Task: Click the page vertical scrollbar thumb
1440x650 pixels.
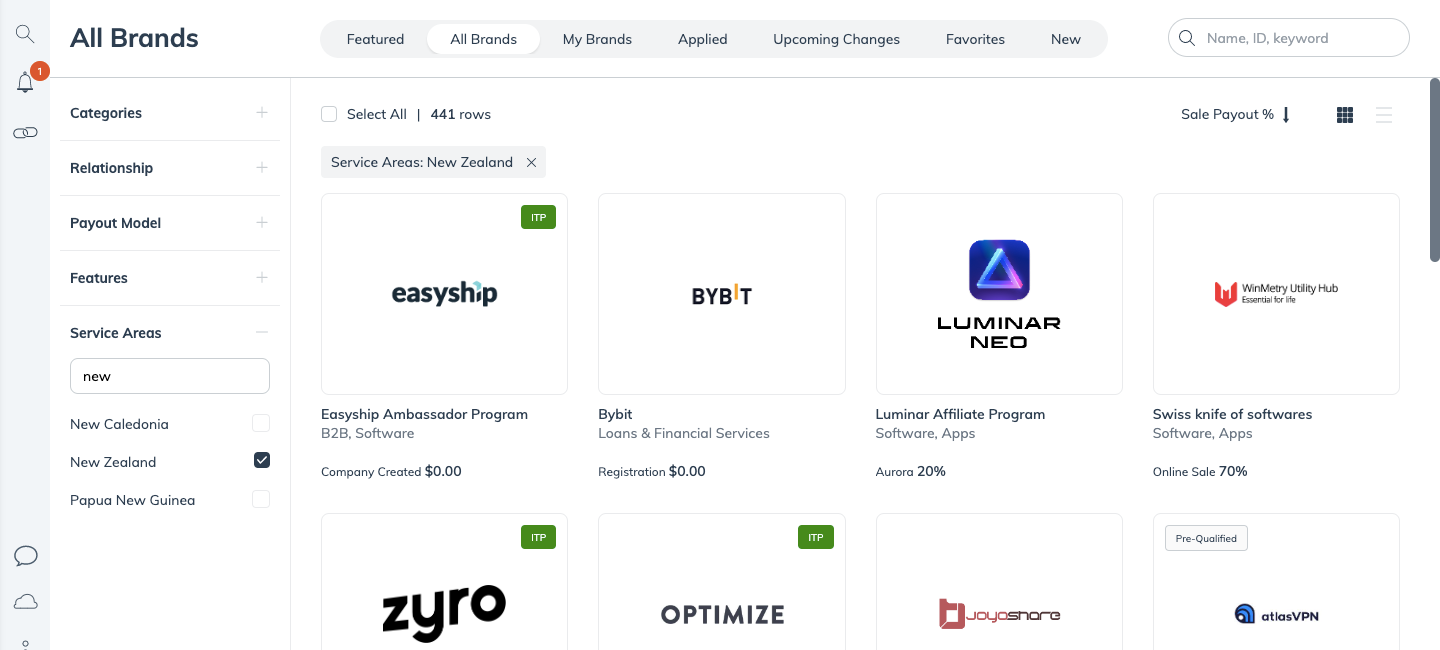Action: (x=1435, y=172)
